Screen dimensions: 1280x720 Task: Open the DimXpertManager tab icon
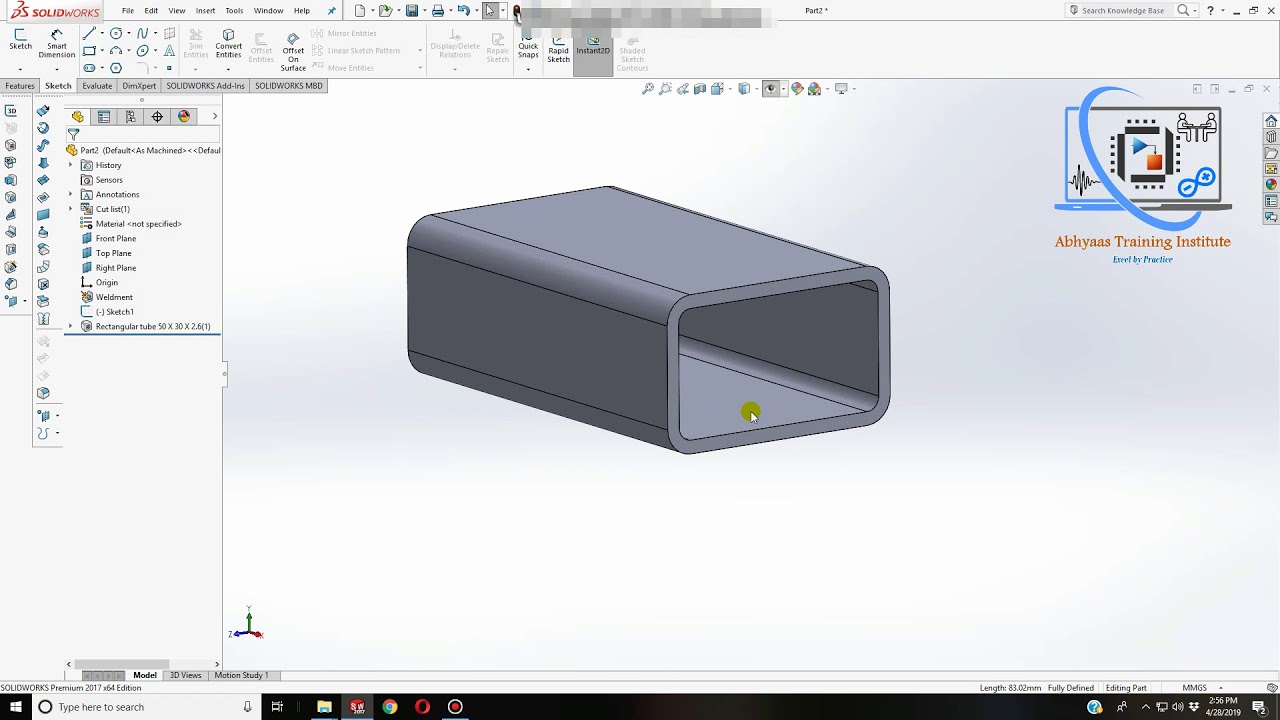point(157,117)
